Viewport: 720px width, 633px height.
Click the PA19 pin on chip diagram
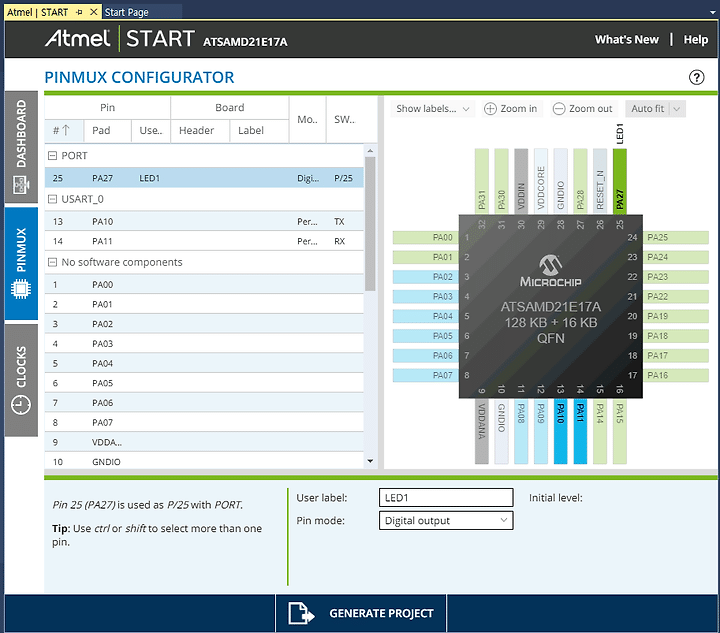676,316
